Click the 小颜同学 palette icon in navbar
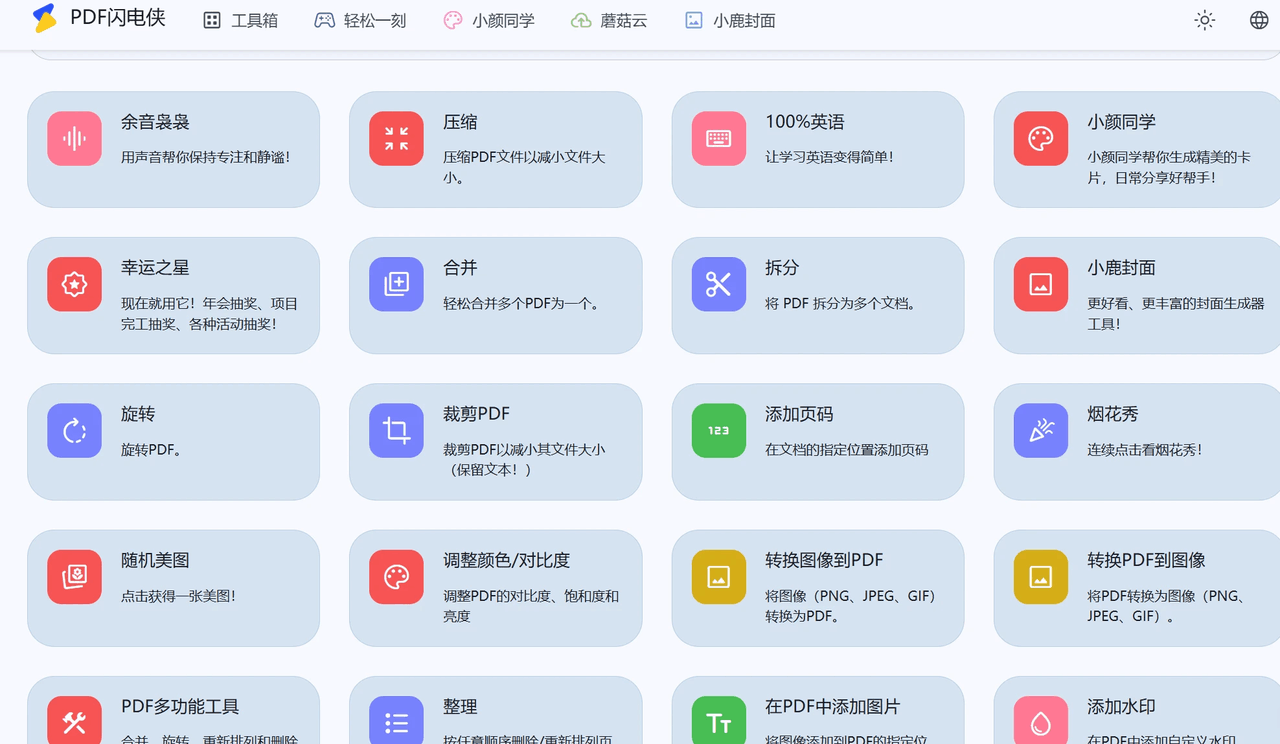This screenshot has width=1280, height=744. point(453,20)
